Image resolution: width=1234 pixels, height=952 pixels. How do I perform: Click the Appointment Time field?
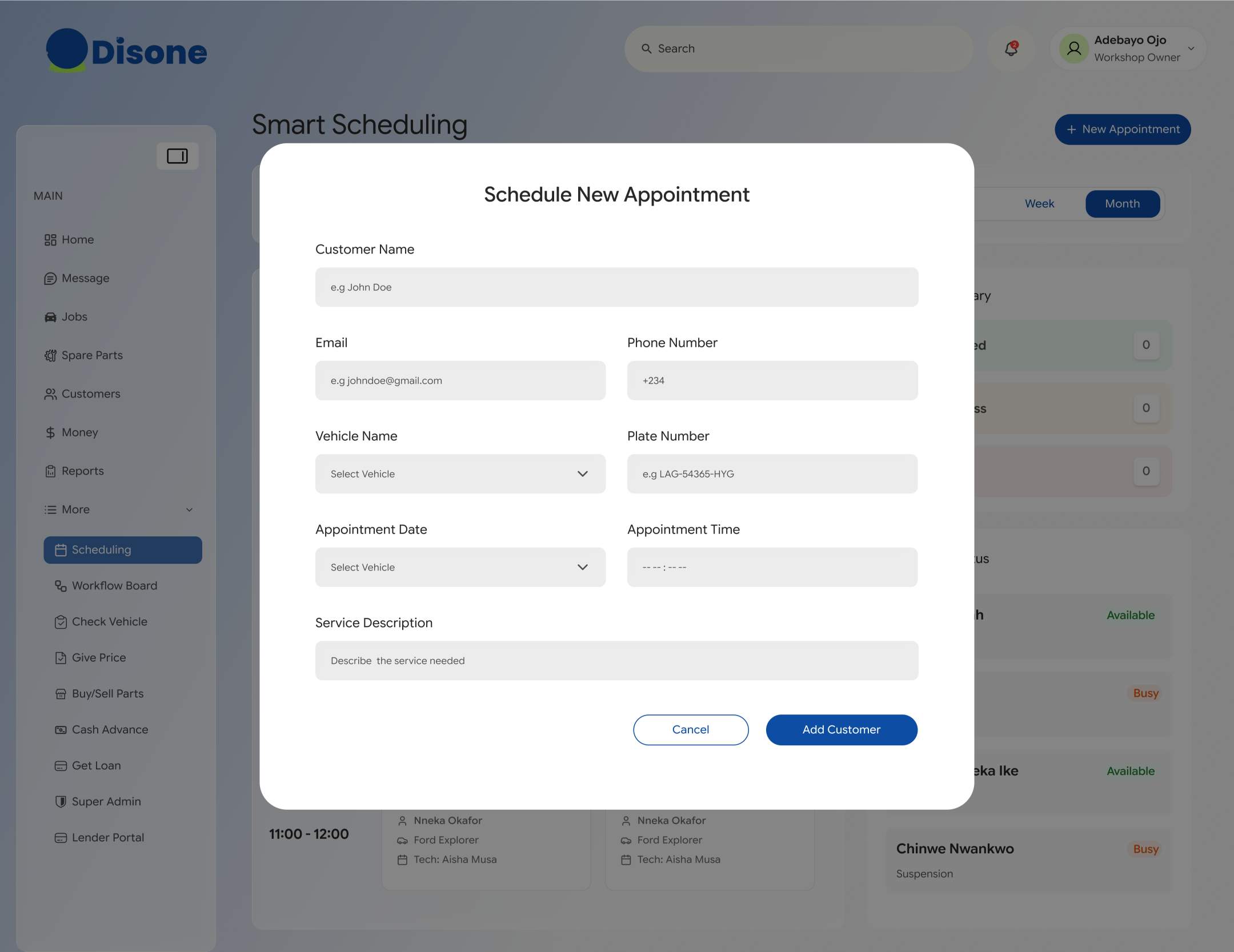pyautogui.click(x=772, y=567)
